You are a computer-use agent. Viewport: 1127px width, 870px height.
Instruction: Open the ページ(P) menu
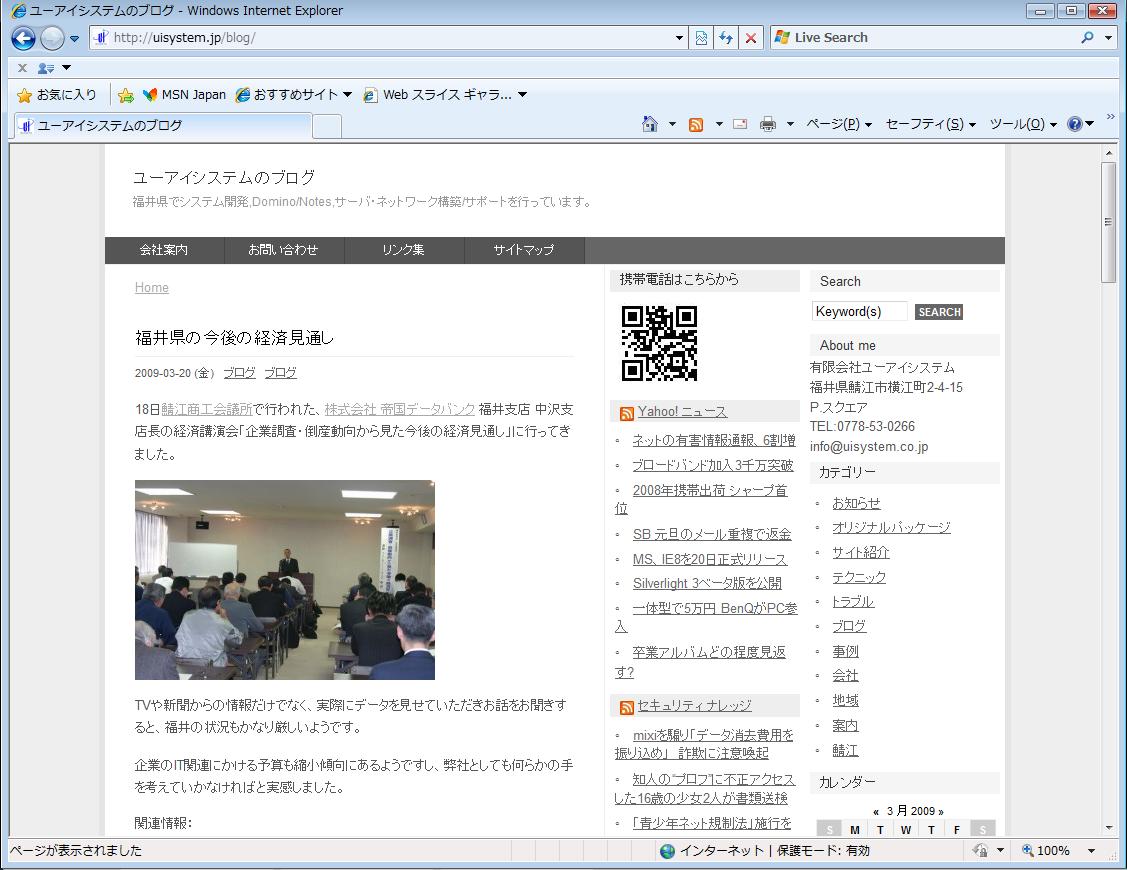(x=839, y=124)
